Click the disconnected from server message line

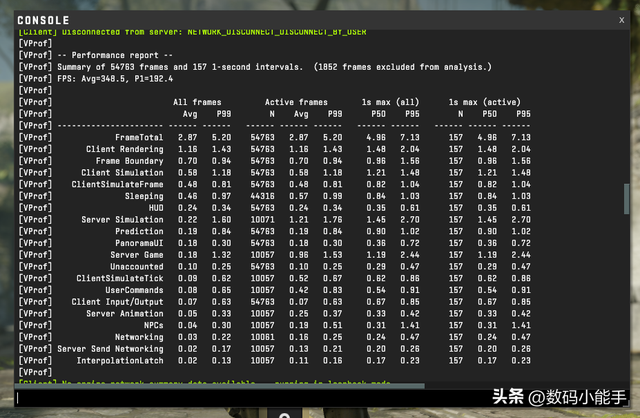[192, 32]
